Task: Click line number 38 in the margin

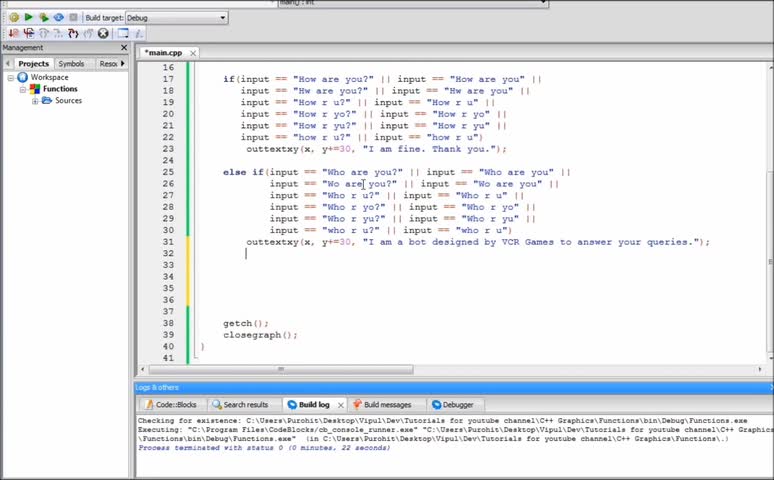Action: 168,323
